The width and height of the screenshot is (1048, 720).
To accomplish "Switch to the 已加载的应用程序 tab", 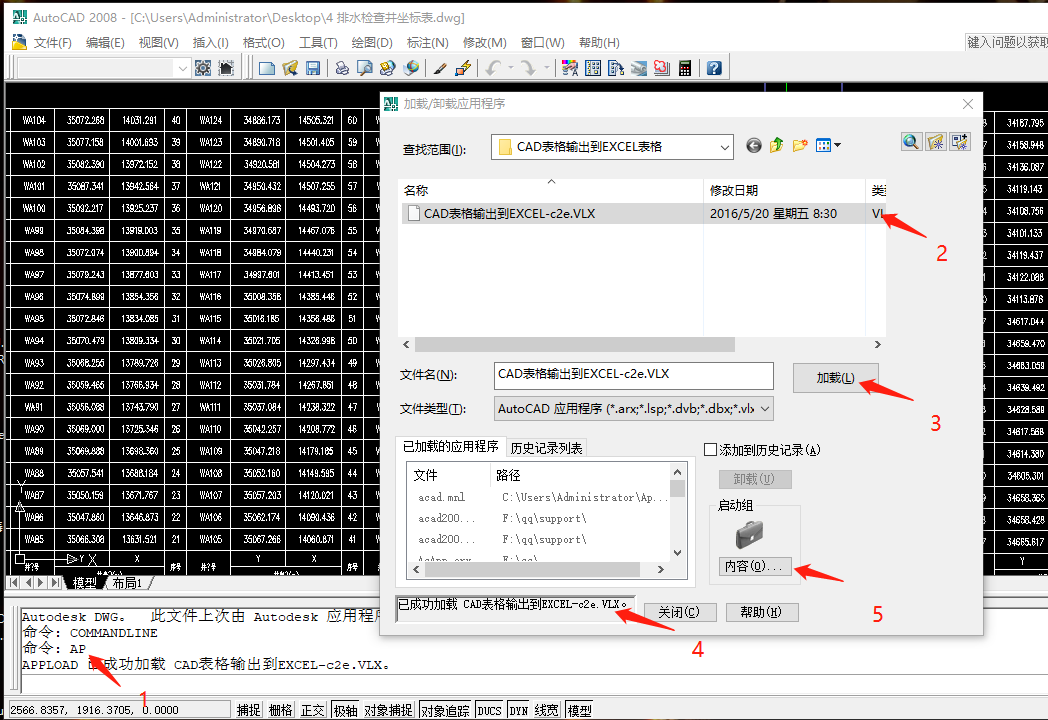I will coord(450,447).
